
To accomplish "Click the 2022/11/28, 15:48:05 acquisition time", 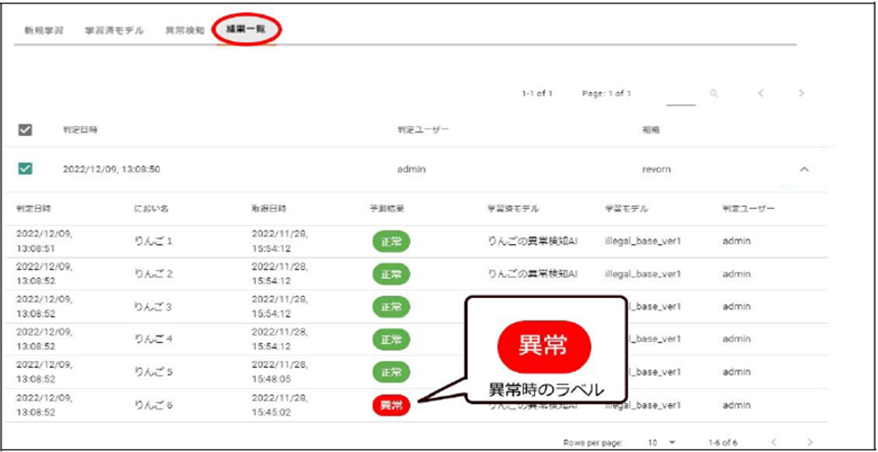I will 279,372.
